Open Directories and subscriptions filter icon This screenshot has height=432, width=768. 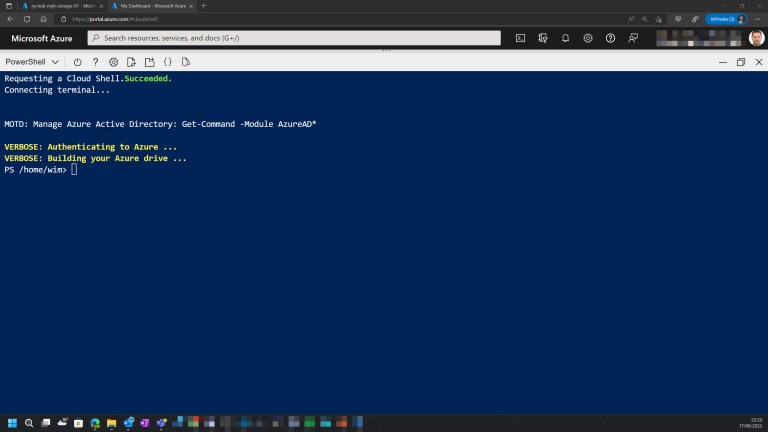pyautogui.click(x=543, y=38)
